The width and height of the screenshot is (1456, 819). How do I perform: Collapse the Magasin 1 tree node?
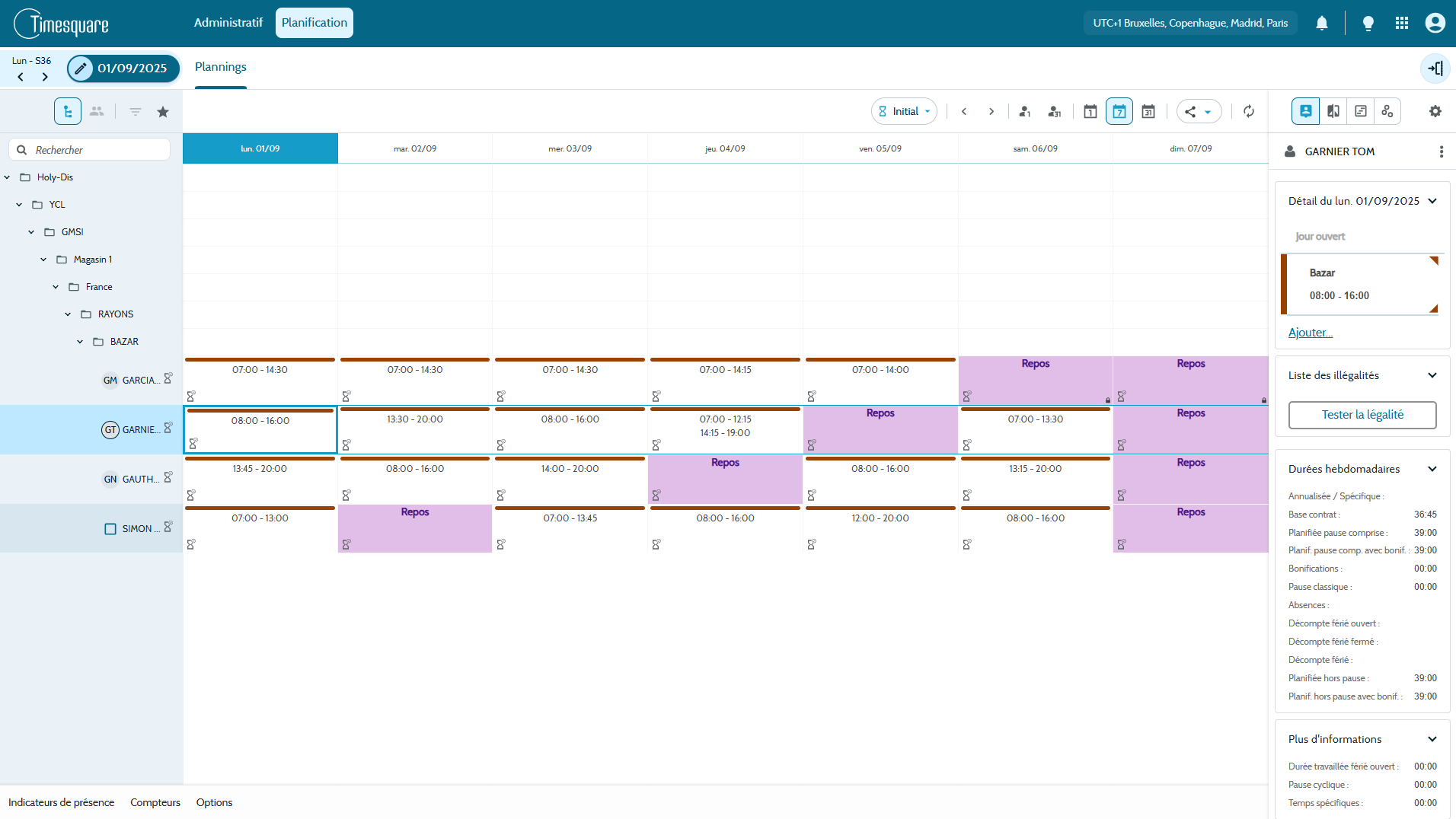44,260
